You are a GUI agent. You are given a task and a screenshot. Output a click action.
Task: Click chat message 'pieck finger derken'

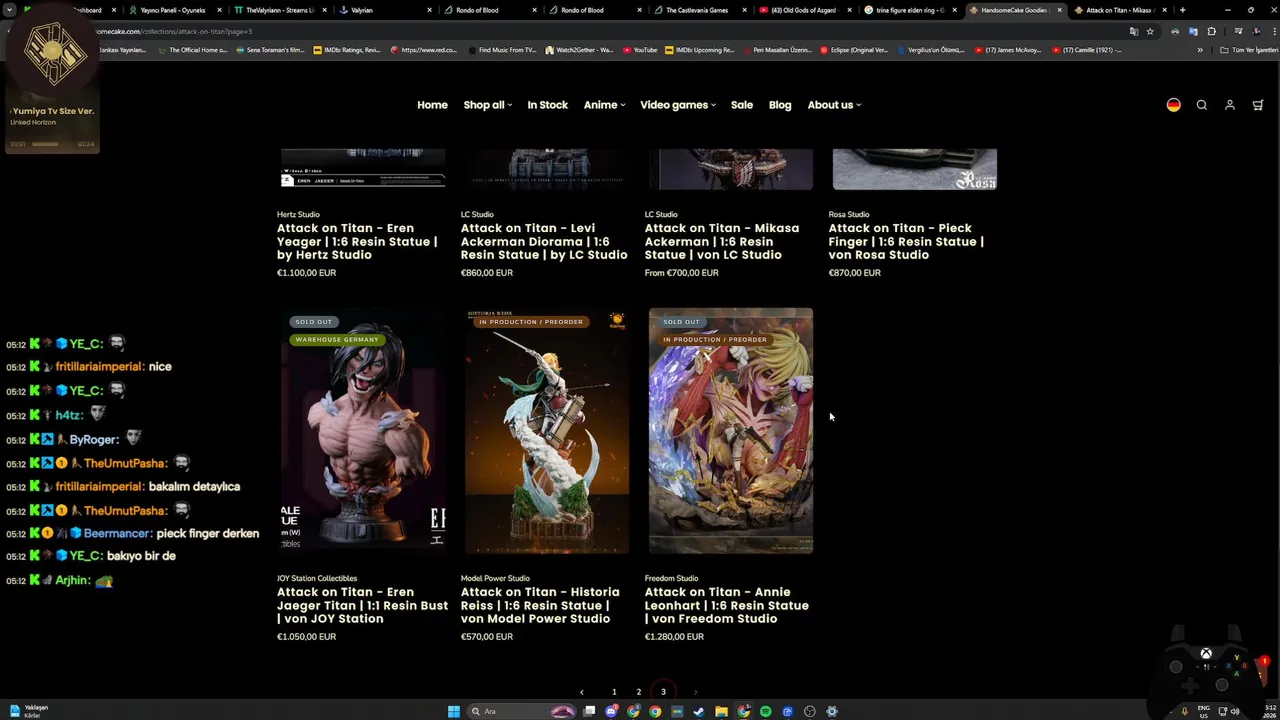click(208, 534)
